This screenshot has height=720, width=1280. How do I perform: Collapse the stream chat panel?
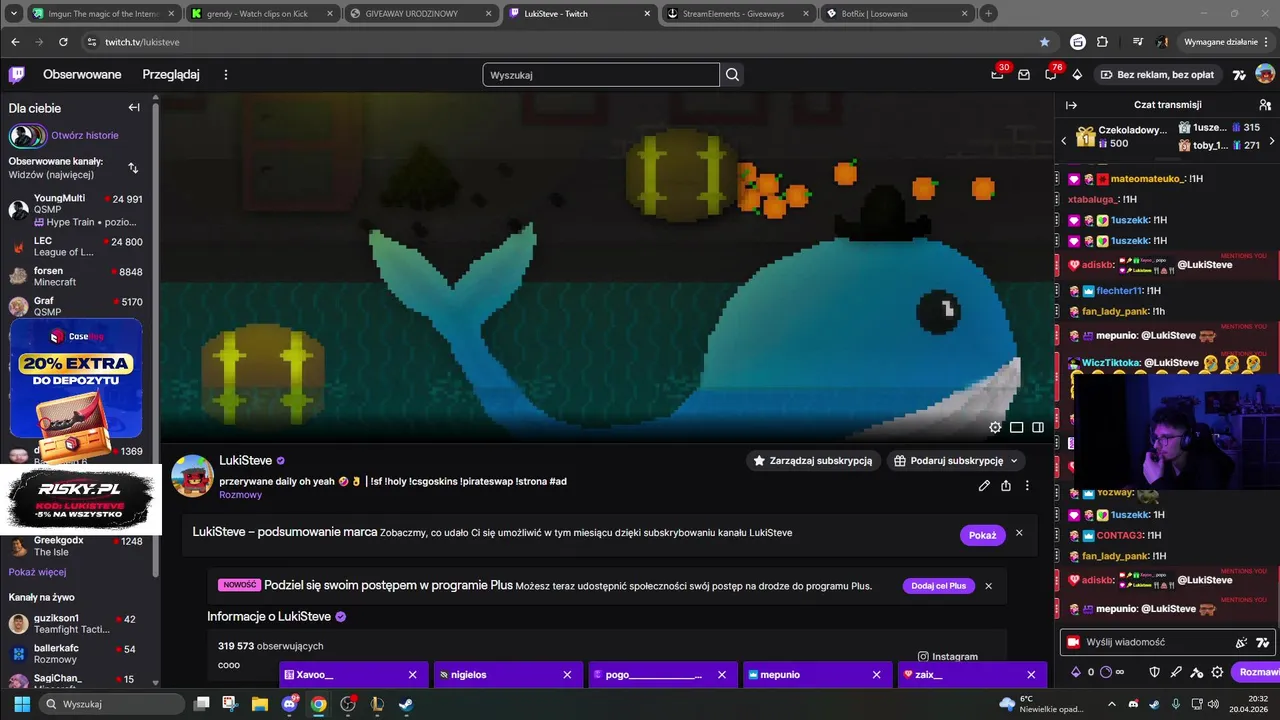[x=1071, y=105]
